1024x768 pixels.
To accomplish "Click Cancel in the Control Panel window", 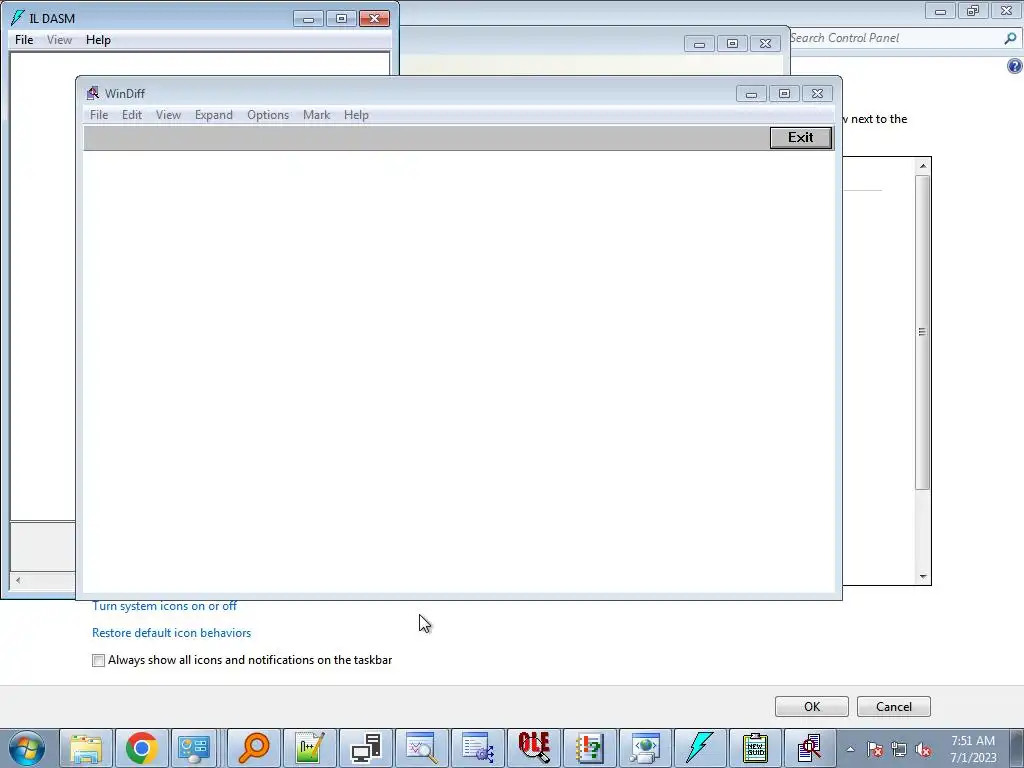I will [893, 707].
